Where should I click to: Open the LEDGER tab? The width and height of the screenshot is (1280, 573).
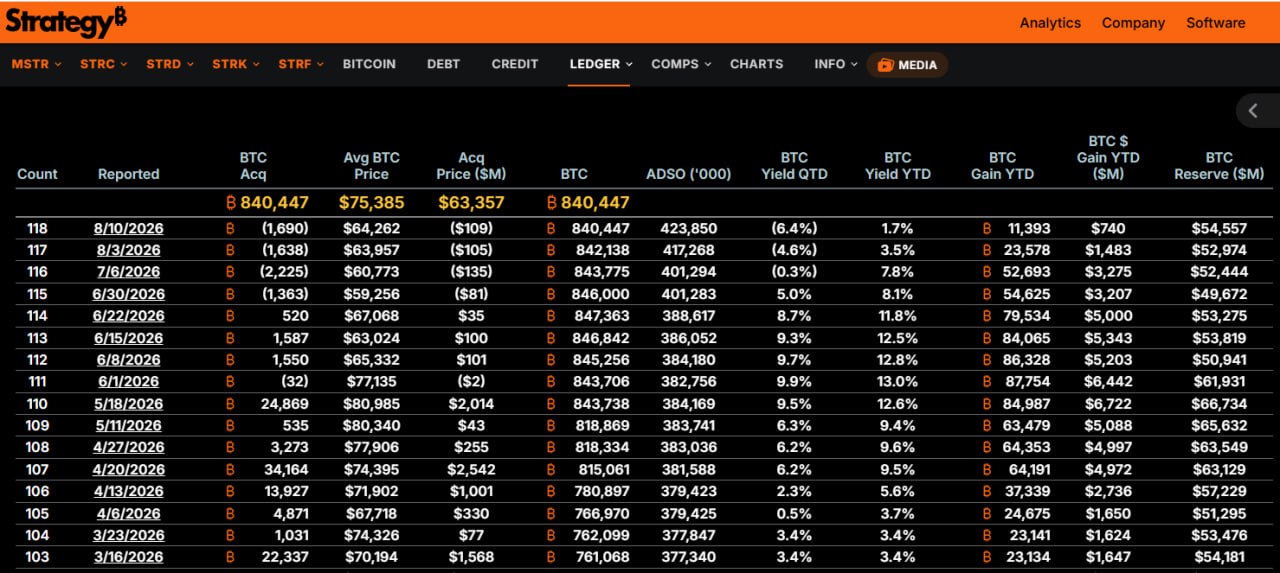600,64
